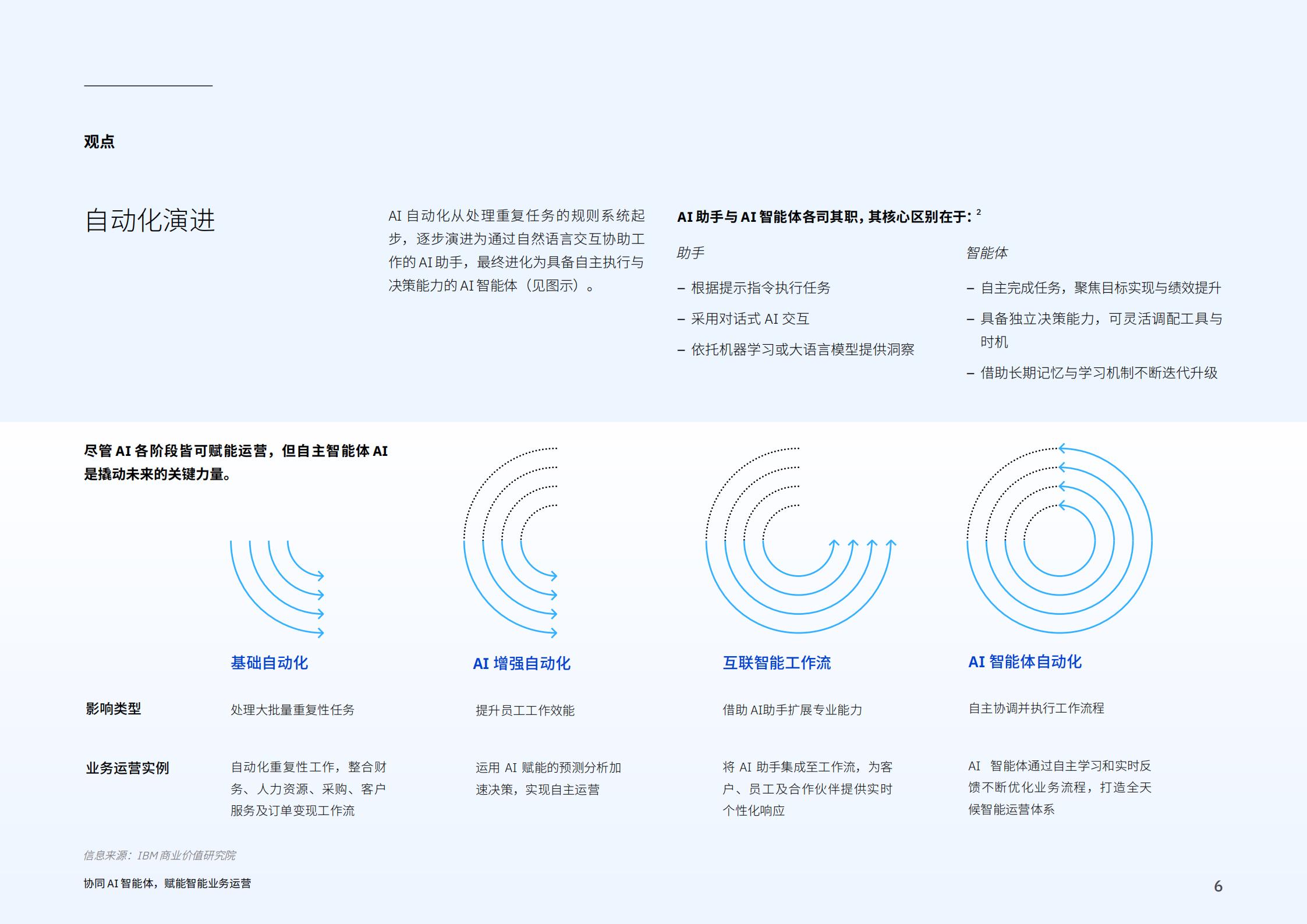Click footnote superscript 2 after heading
This screenshot has width=1307, height=924.
pos(979,213)
